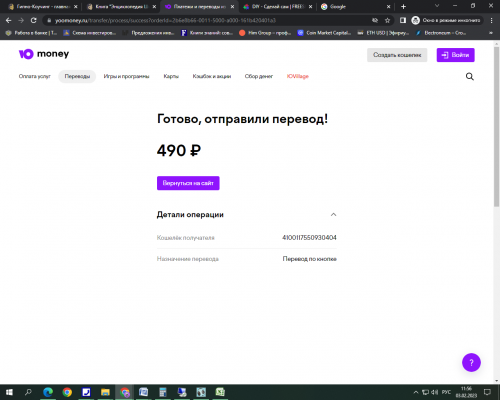The height and width of the screenshot is (400, 500).
Task: Switch to the Google tab
Action: 352,6
